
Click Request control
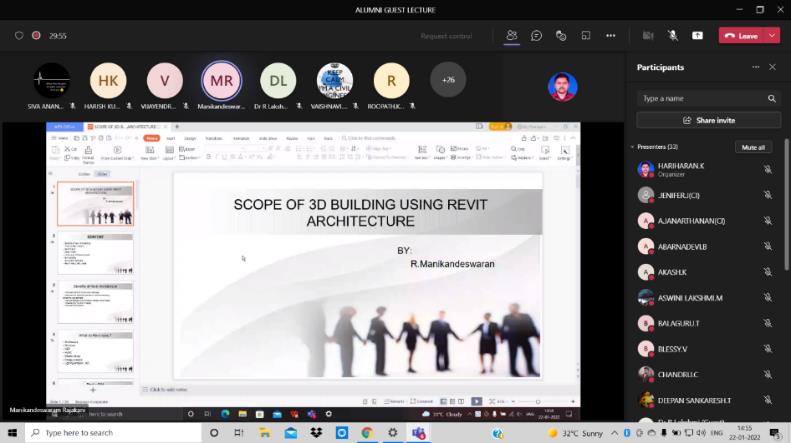pos(446,36)
